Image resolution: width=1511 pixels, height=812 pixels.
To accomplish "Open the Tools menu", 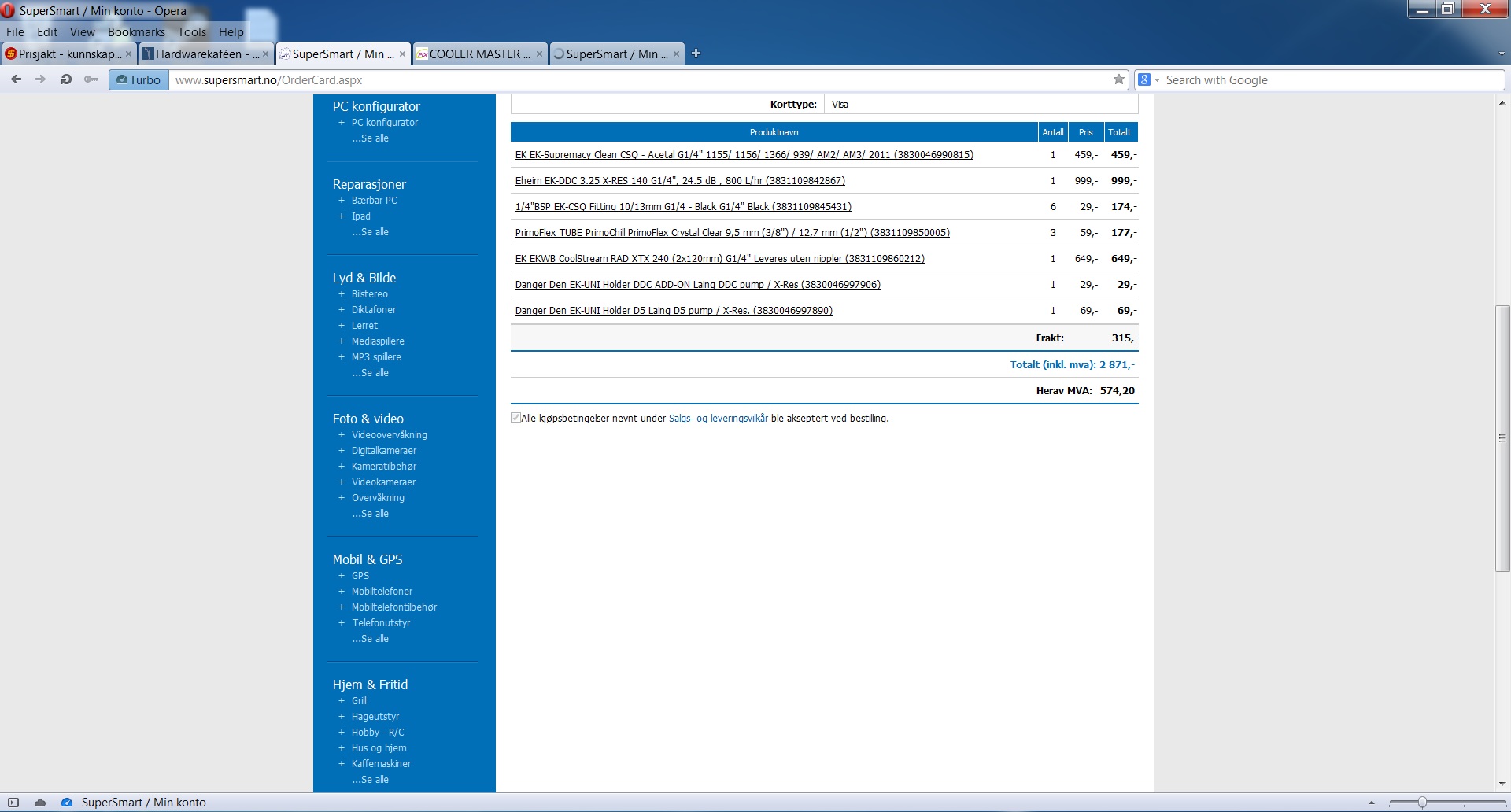I will [x=192, y=32].
